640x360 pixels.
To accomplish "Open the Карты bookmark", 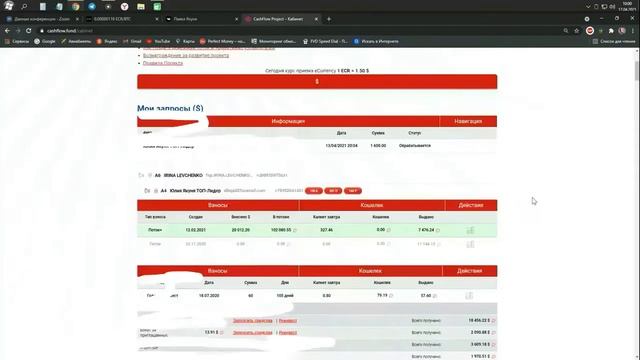I will pos(185,41).
